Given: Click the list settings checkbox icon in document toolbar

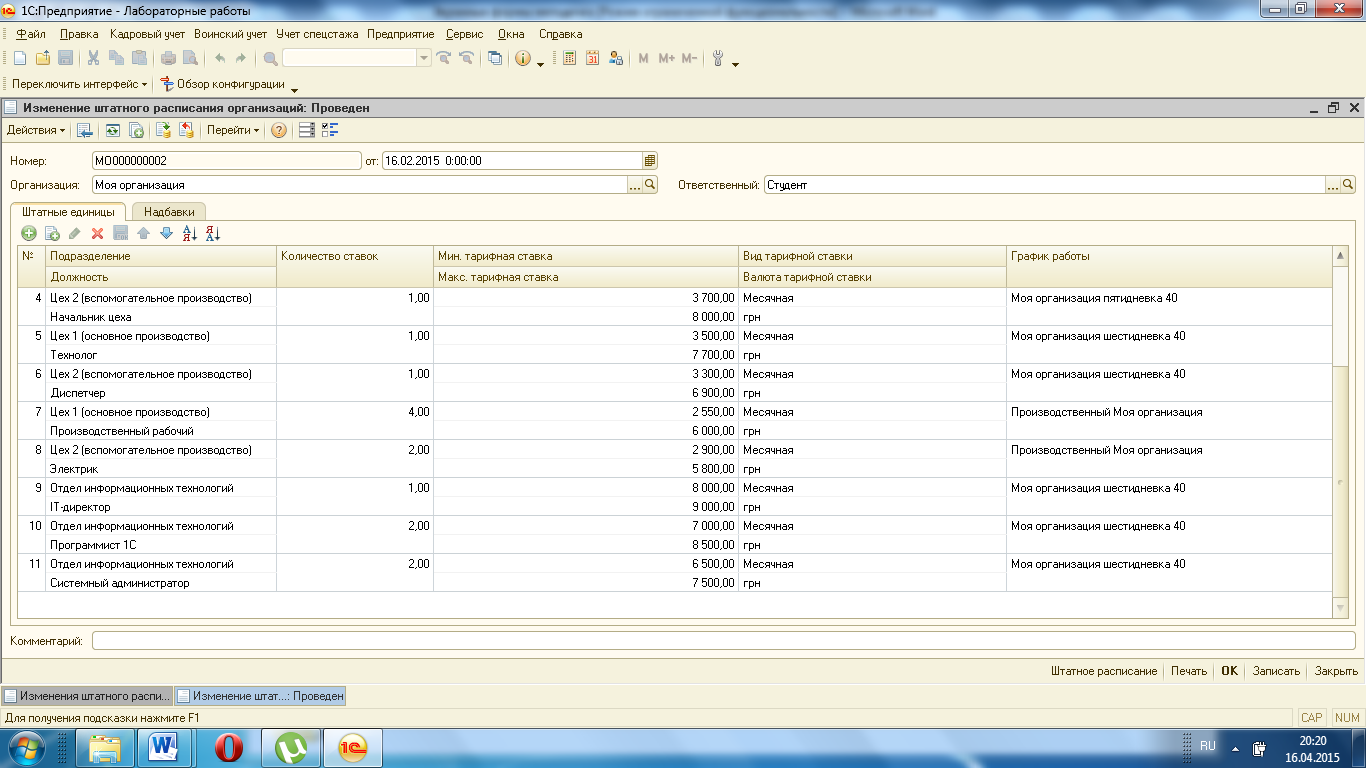Looking at the screenshot, I should pyautogui.click(x=331, y=130).
